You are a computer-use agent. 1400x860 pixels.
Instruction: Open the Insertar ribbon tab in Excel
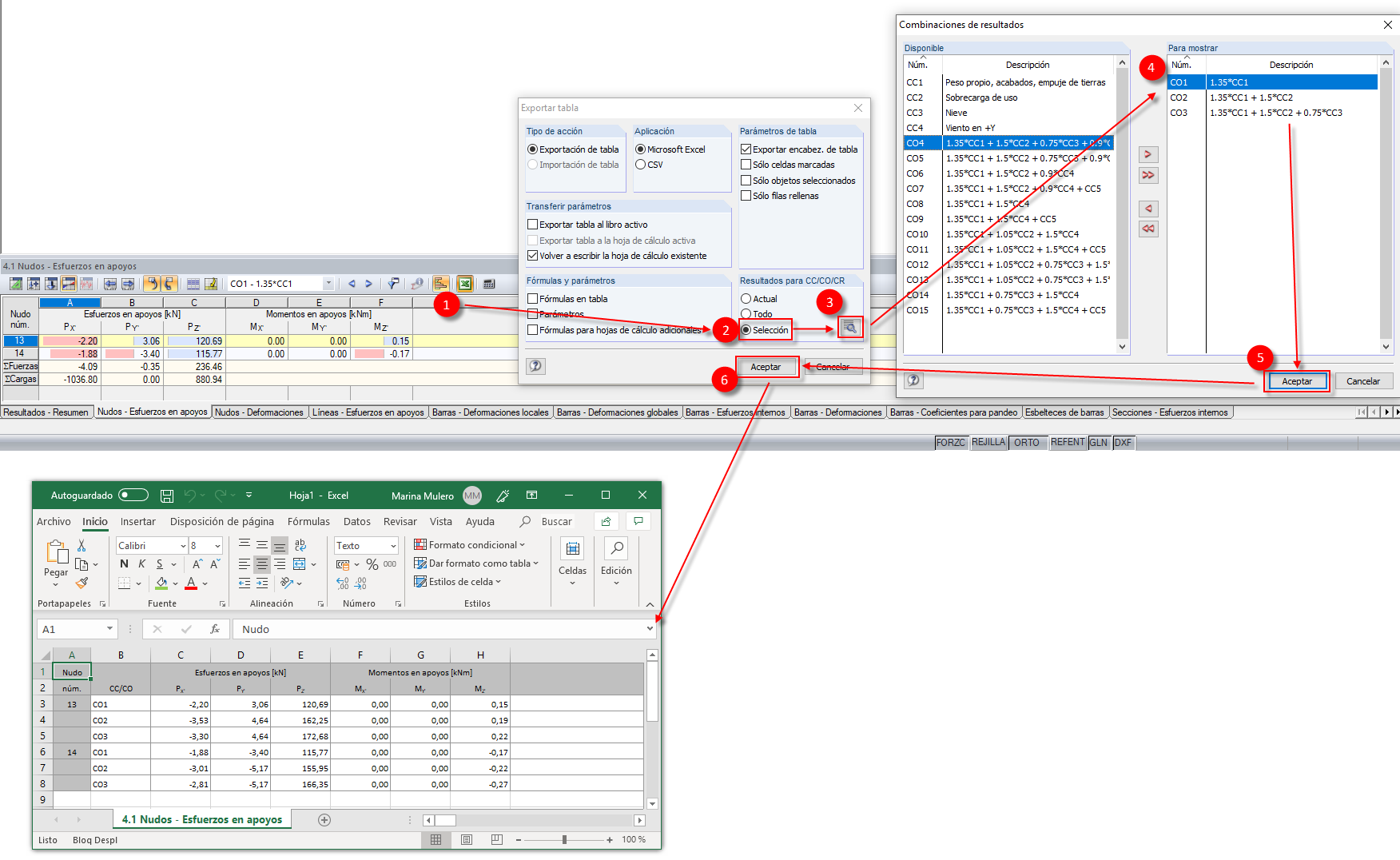tap(137, 521)
